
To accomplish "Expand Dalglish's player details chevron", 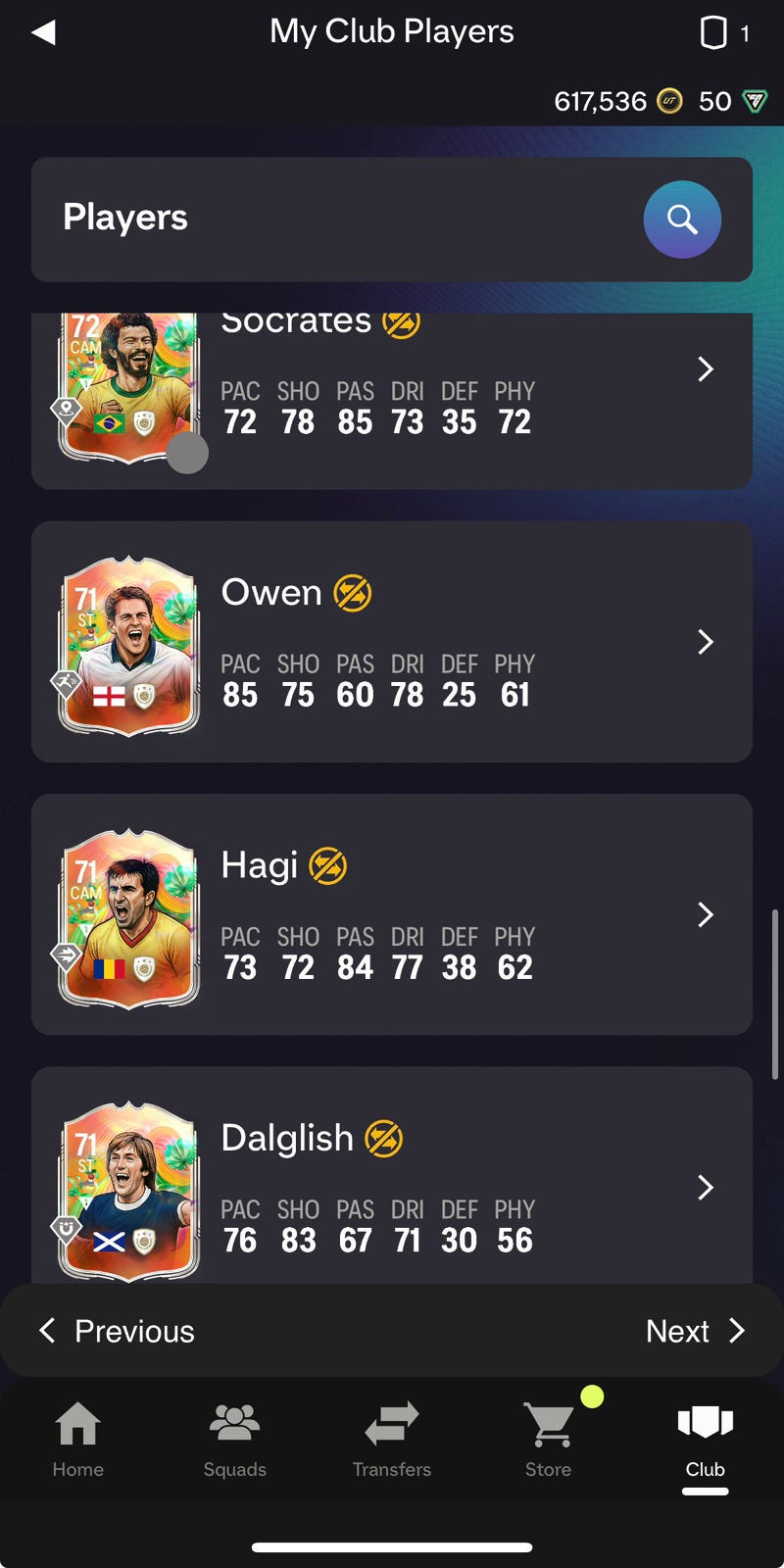I will pyautogui.click(x=706, y=1187).
